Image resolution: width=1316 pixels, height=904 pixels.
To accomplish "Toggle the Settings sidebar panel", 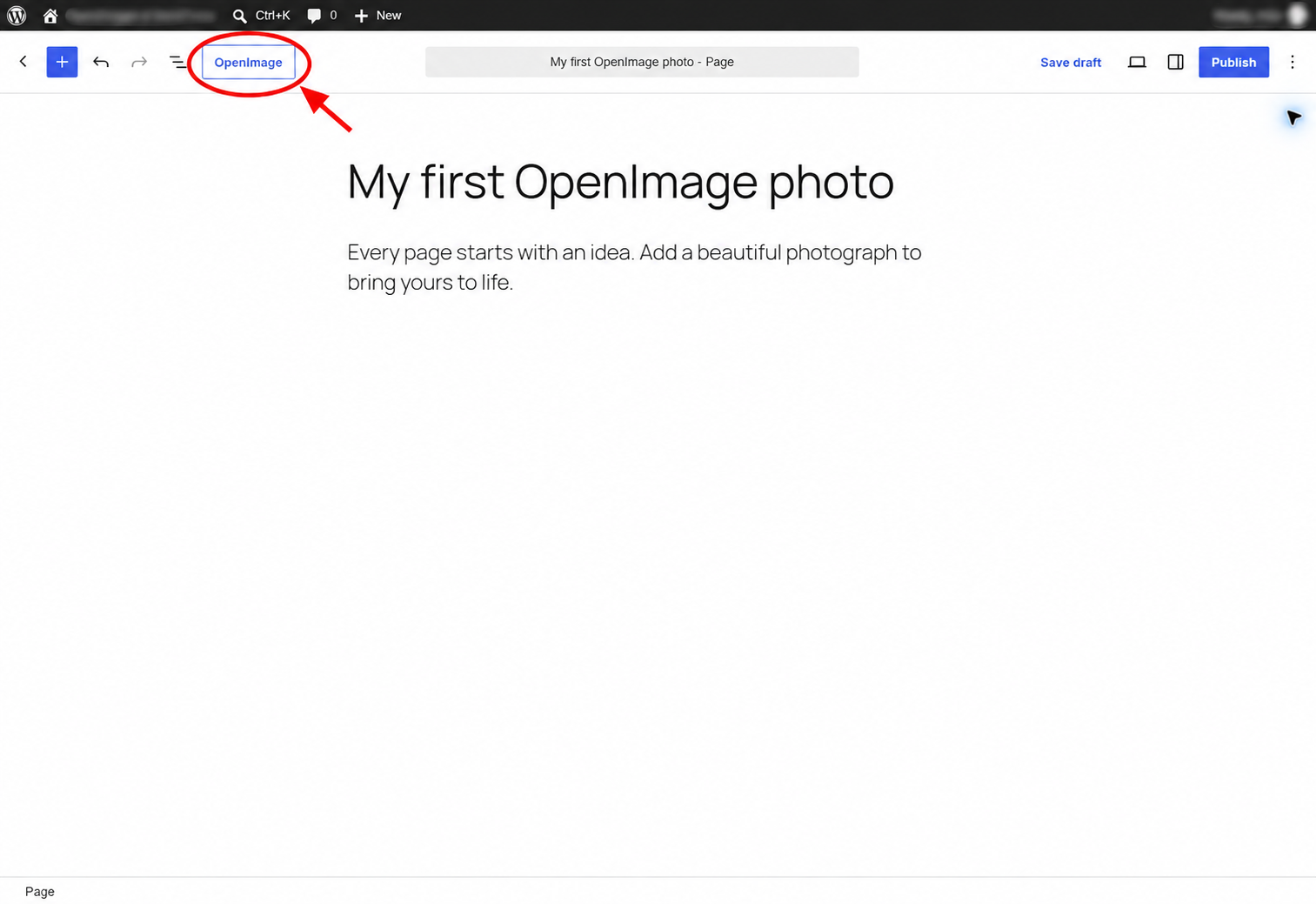I will point(1175,62).
